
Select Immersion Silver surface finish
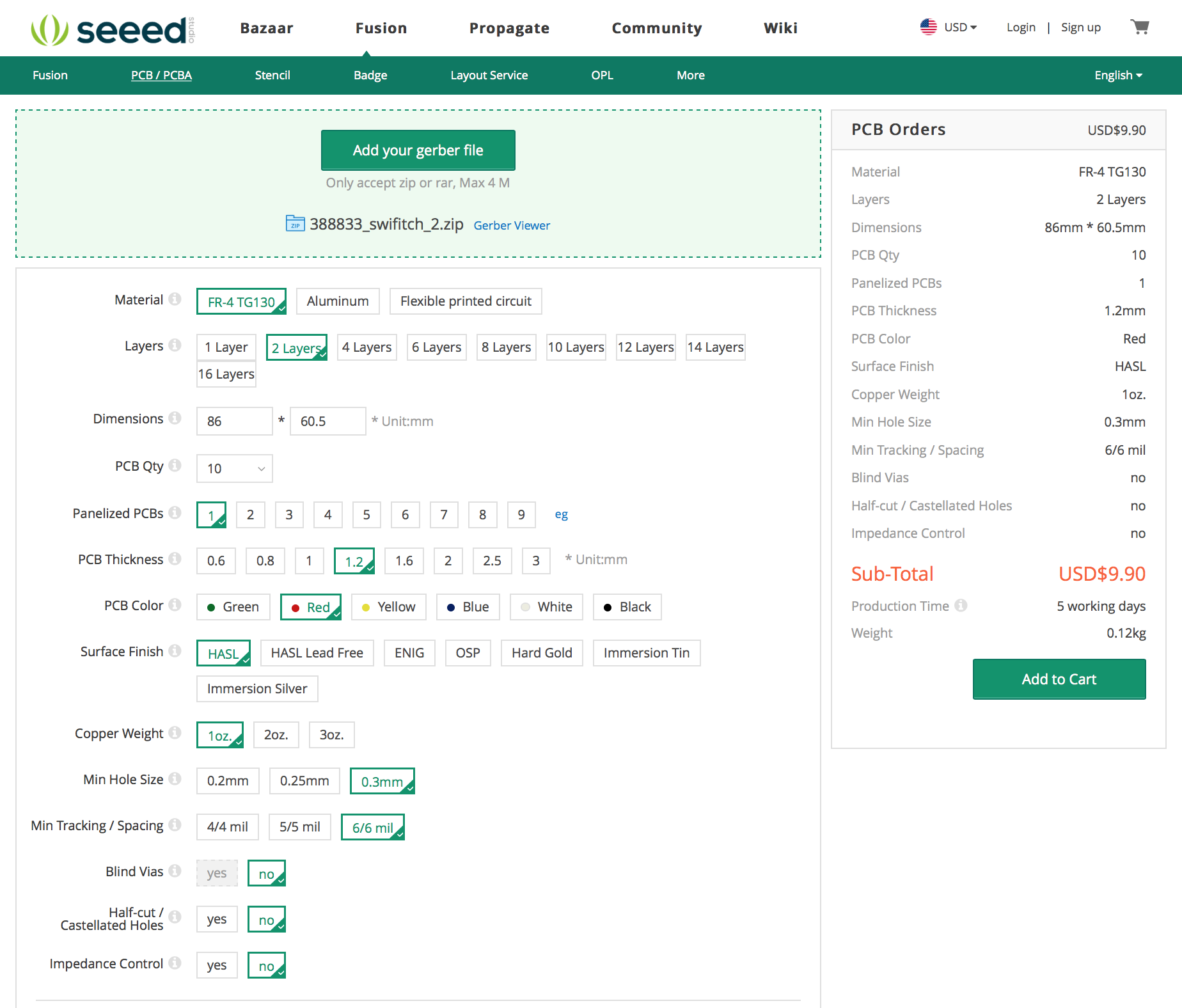click(257, 689)
